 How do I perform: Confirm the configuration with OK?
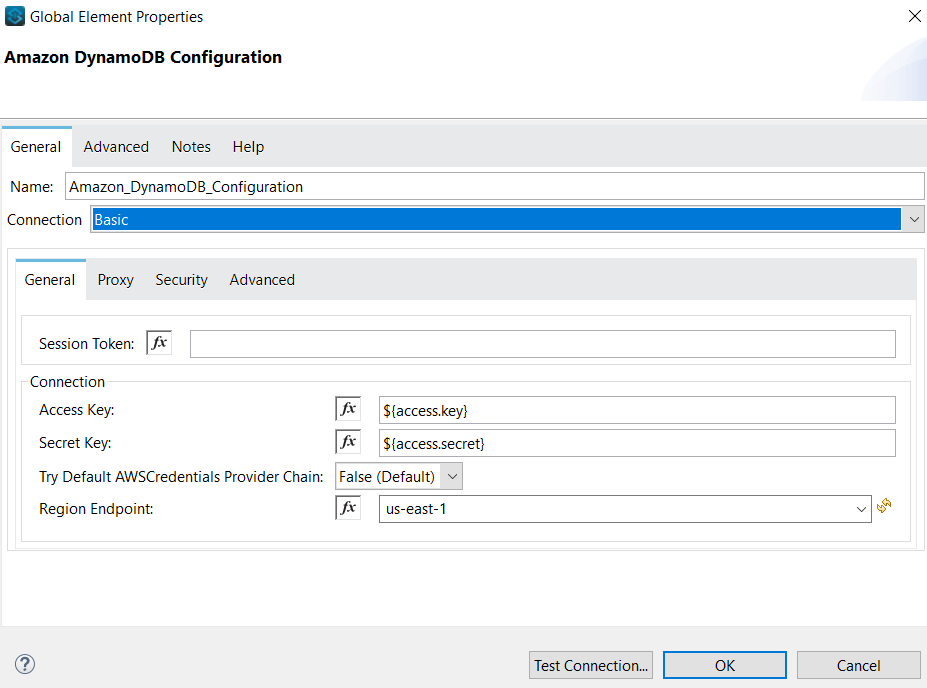click(x=724, y=664)
